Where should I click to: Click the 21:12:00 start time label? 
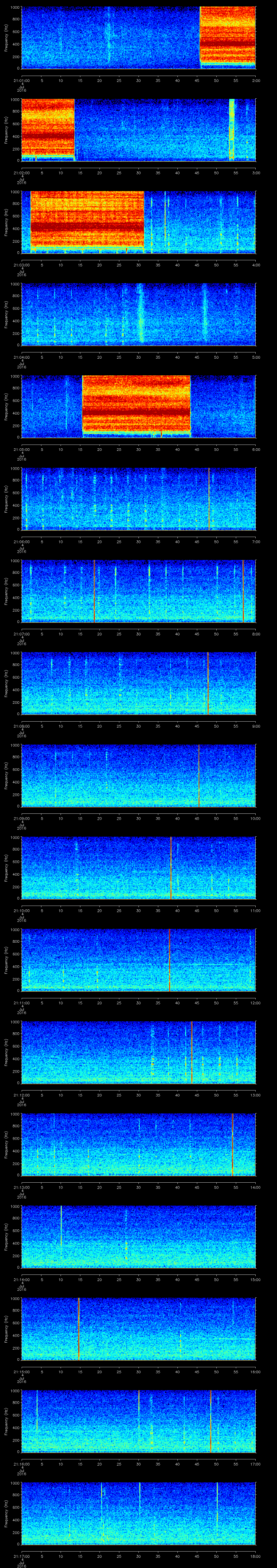pos(21,1095)
